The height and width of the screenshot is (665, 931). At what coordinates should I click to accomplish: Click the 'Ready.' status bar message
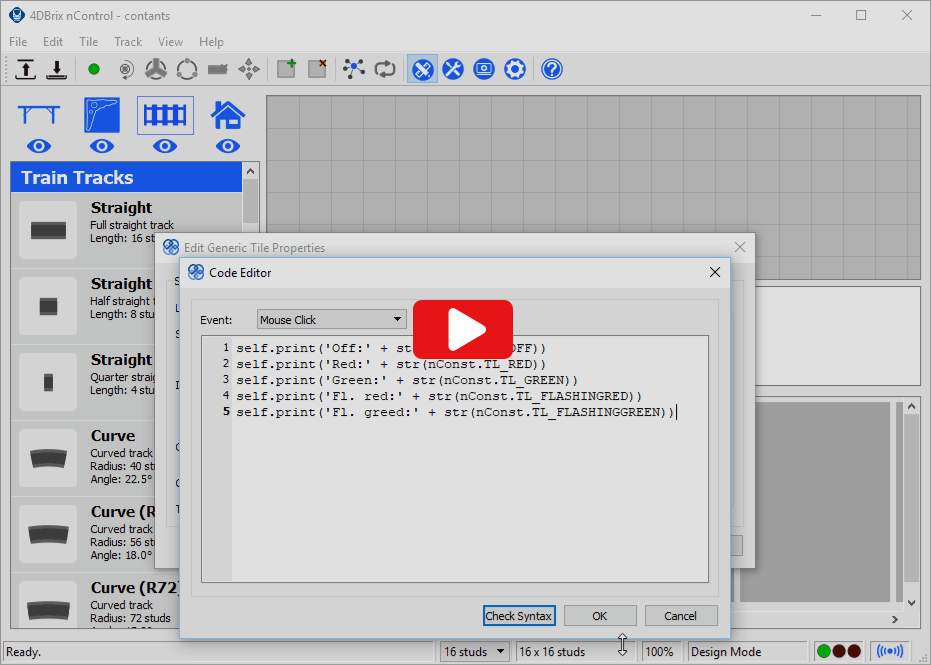click(23, 651)
